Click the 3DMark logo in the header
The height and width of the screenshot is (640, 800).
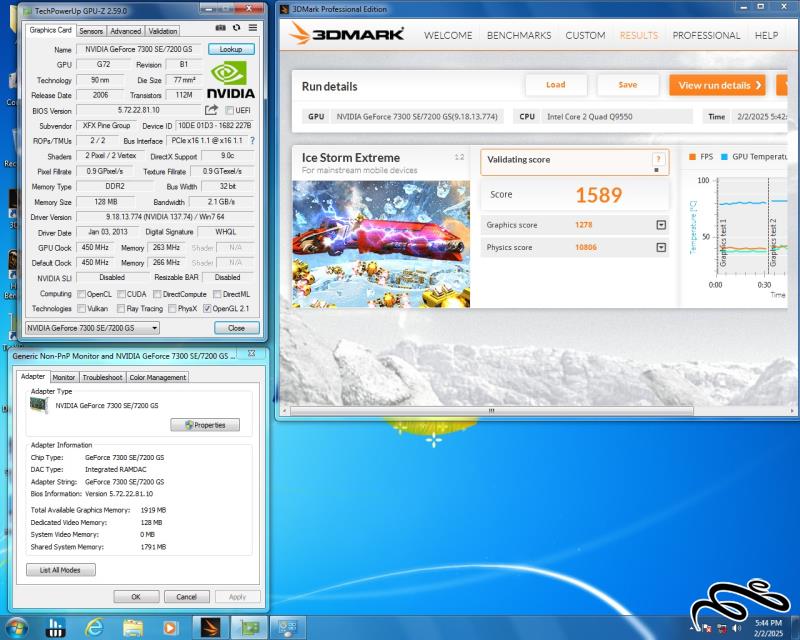pos(346,34)
